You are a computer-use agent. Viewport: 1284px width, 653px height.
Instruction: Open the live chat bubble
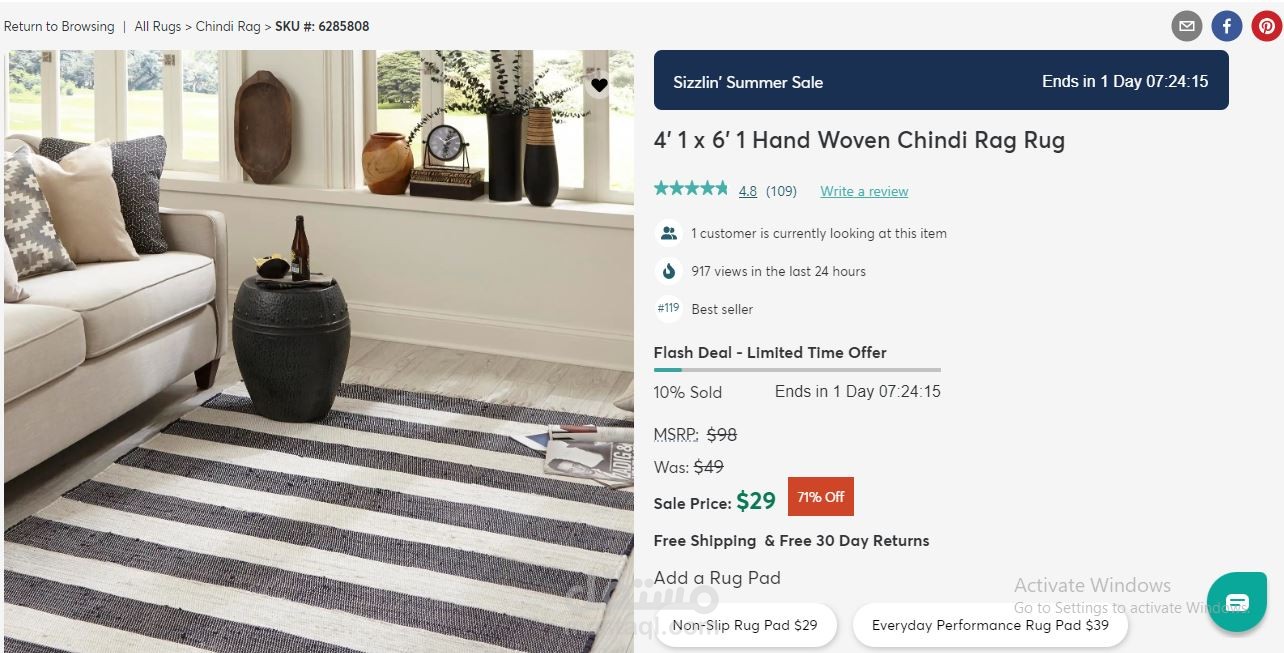[1237, 602]
